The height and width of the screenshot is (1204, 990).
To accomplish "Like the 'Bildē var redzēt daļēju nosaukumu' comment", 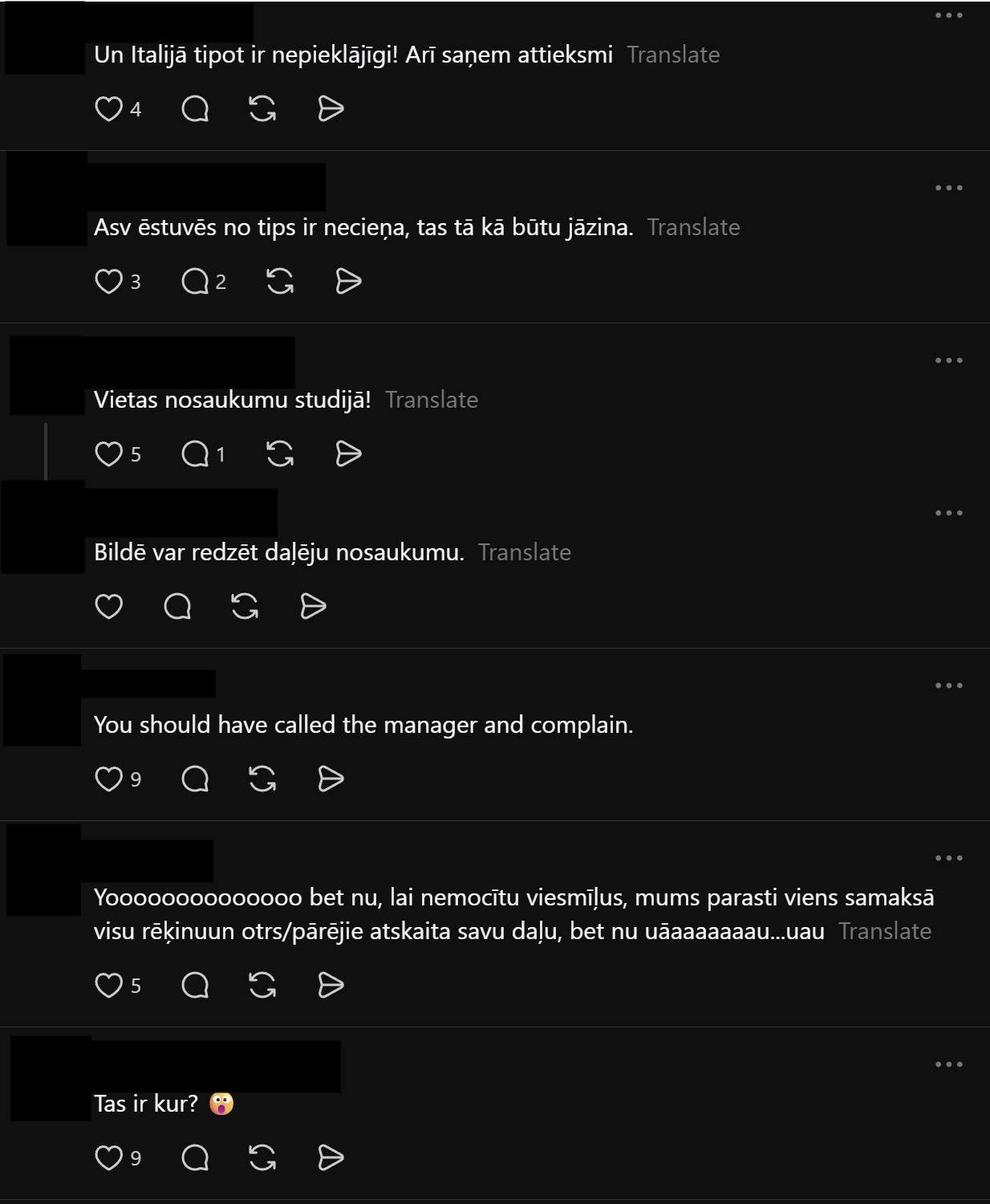I will (x=109, y=606).
